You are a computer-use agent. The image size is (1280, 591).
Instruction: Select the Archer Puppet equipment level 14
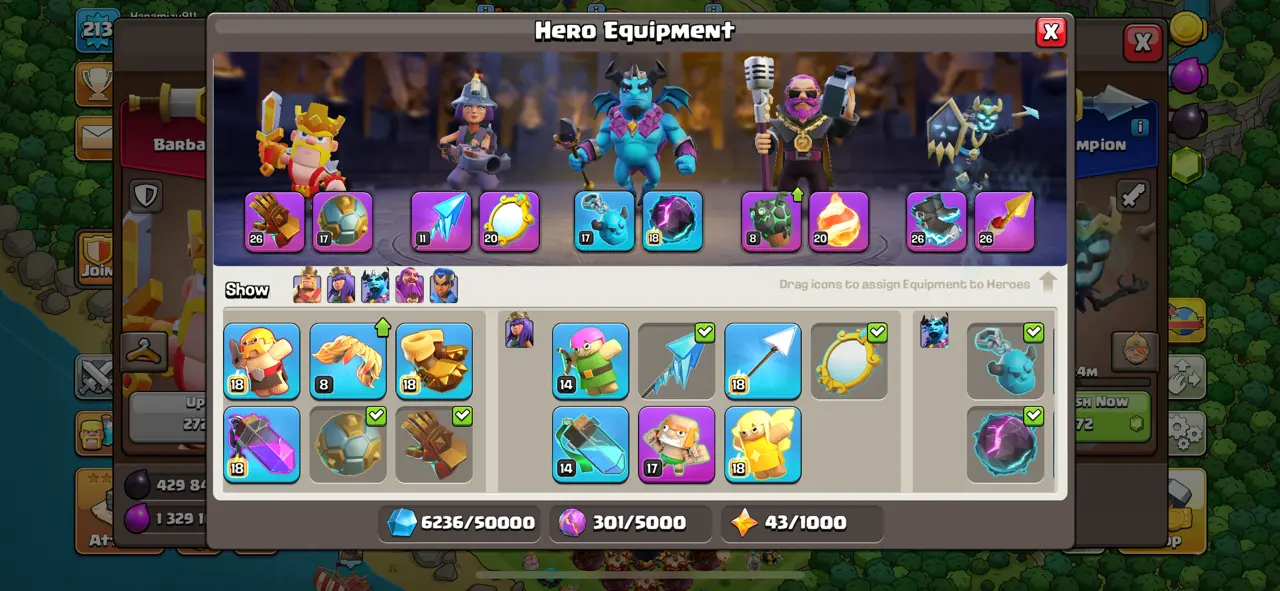[591, 361]
